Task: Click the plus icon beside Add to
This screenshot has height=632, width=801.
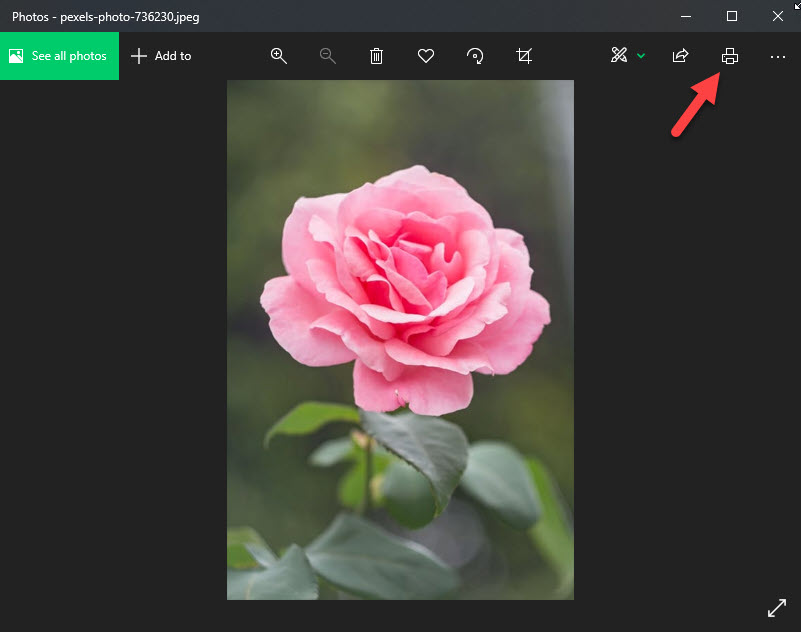Action: [139, 56]
